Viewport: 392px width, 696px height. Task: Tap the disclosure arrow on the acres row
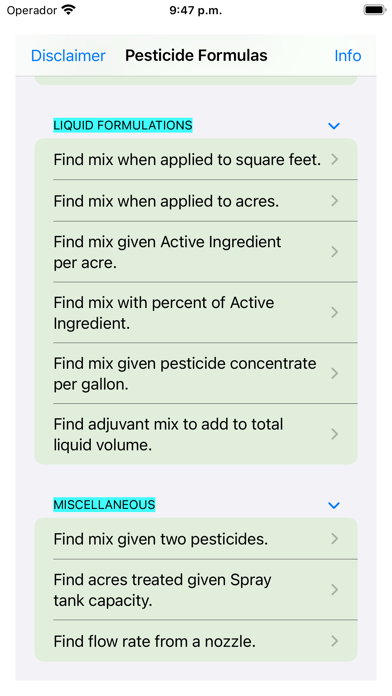[335, 201]
